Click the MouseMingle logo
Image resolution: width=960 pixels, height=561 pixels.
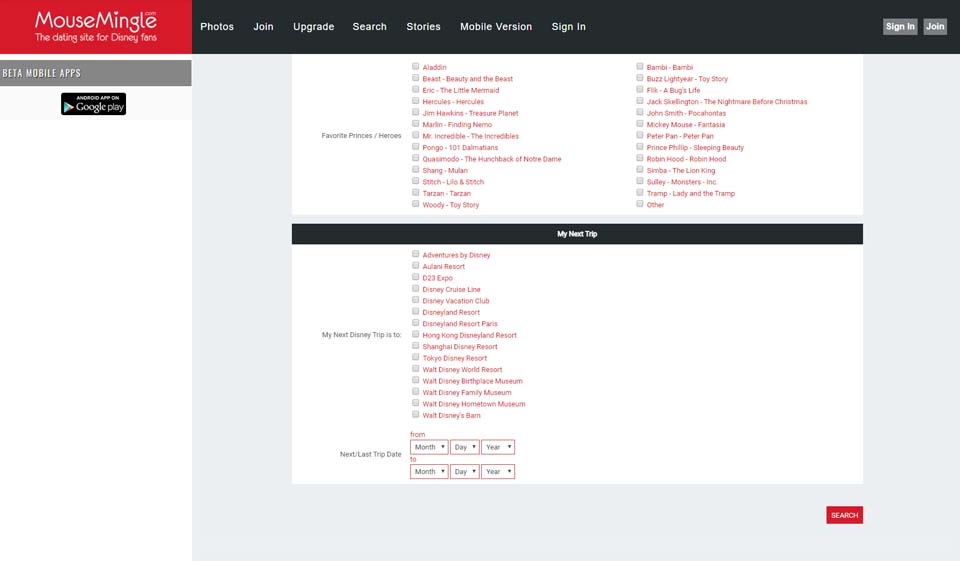(96, 26)
